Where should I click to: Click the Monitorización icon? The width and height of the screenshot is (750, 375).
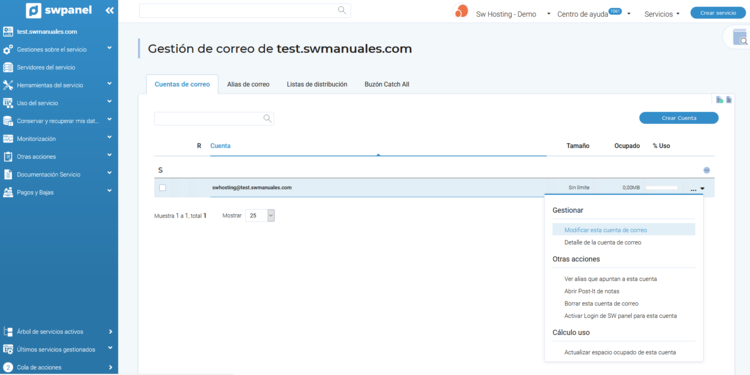(x=8, y=139)
